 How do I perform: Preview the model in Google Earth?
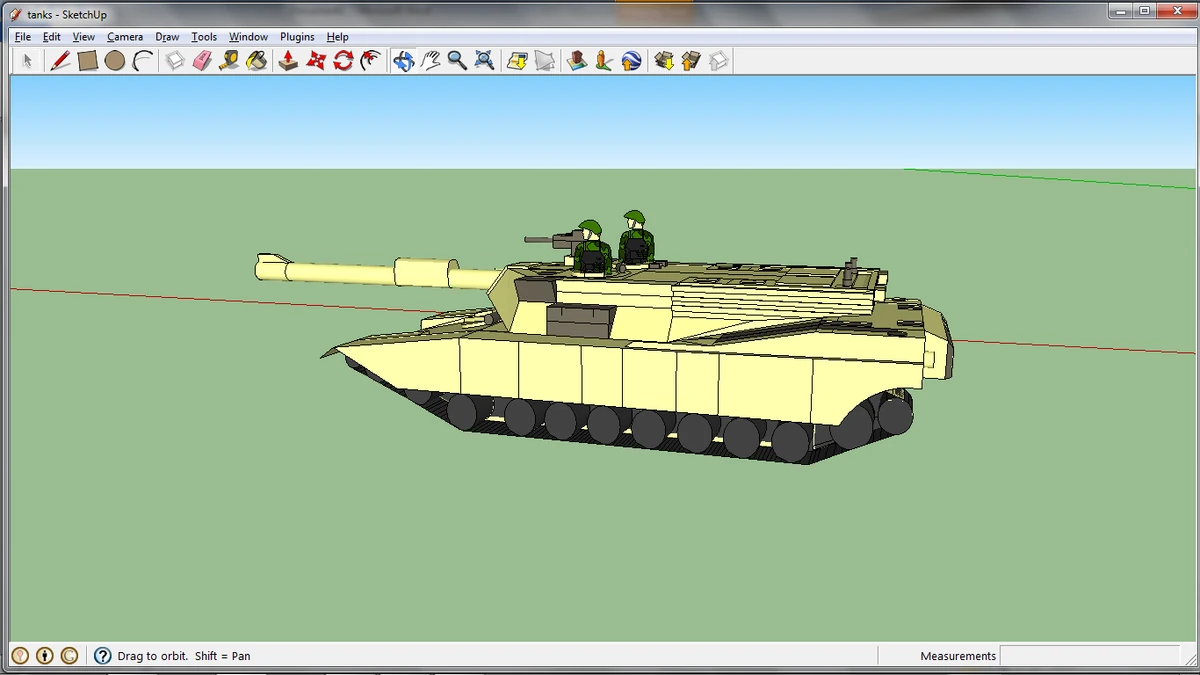[632, 60]
